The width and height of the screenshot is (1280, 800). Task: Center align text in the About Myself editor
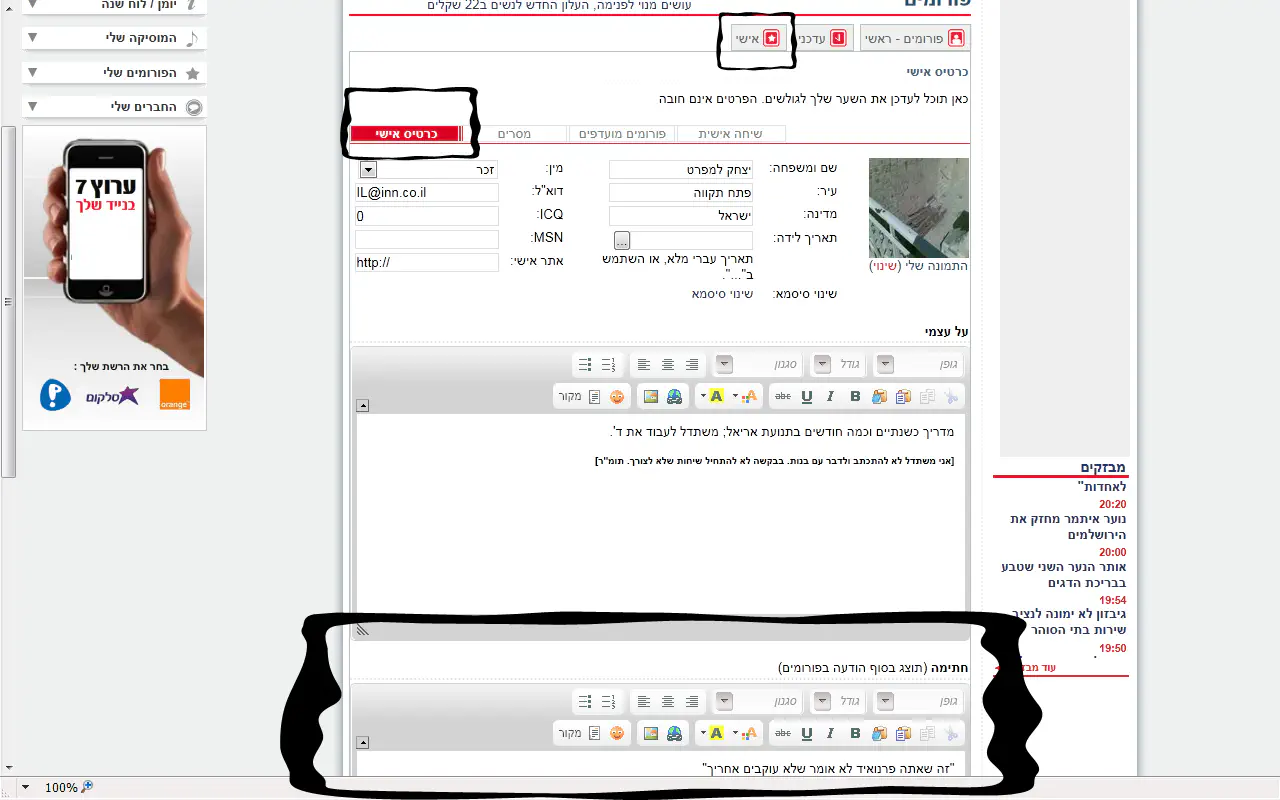(x=667, y=364)
